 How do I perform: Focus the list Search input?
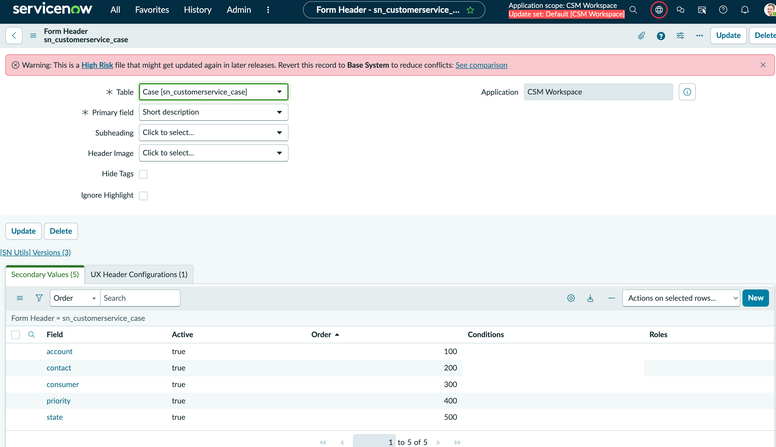(x=140, y=298)
